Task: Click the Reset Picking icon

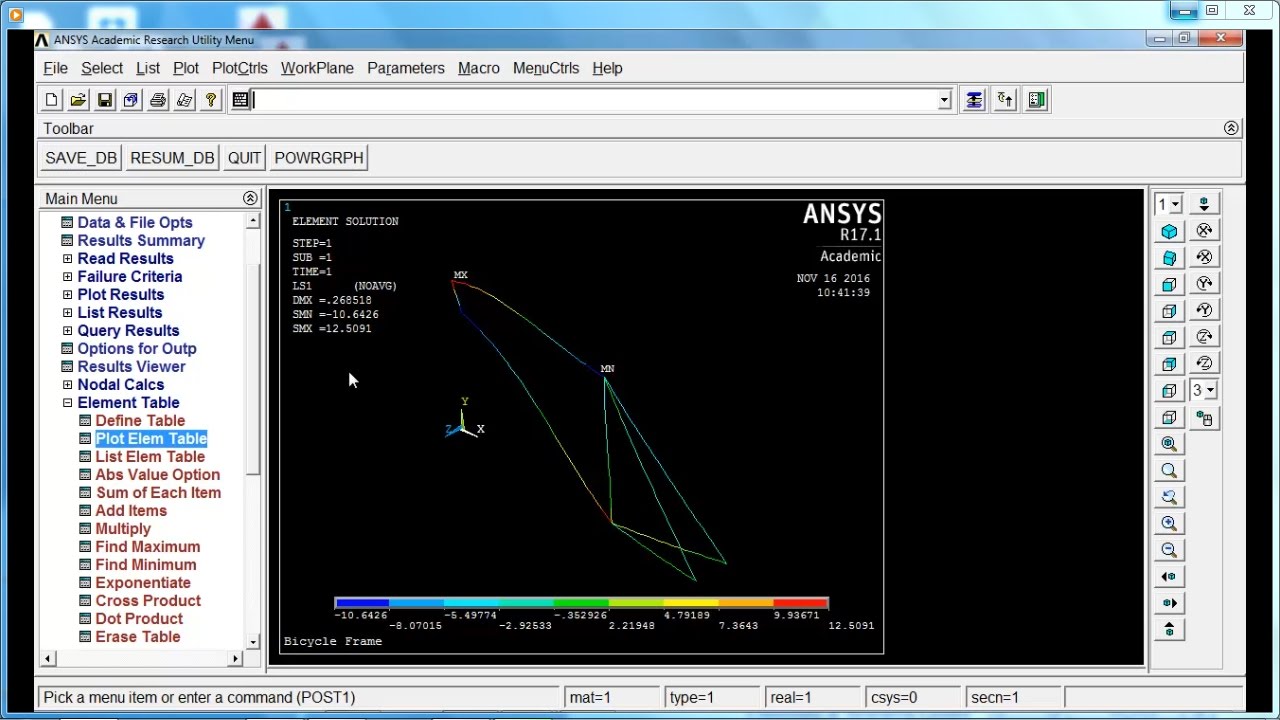Action: (x=1005, y=100)
